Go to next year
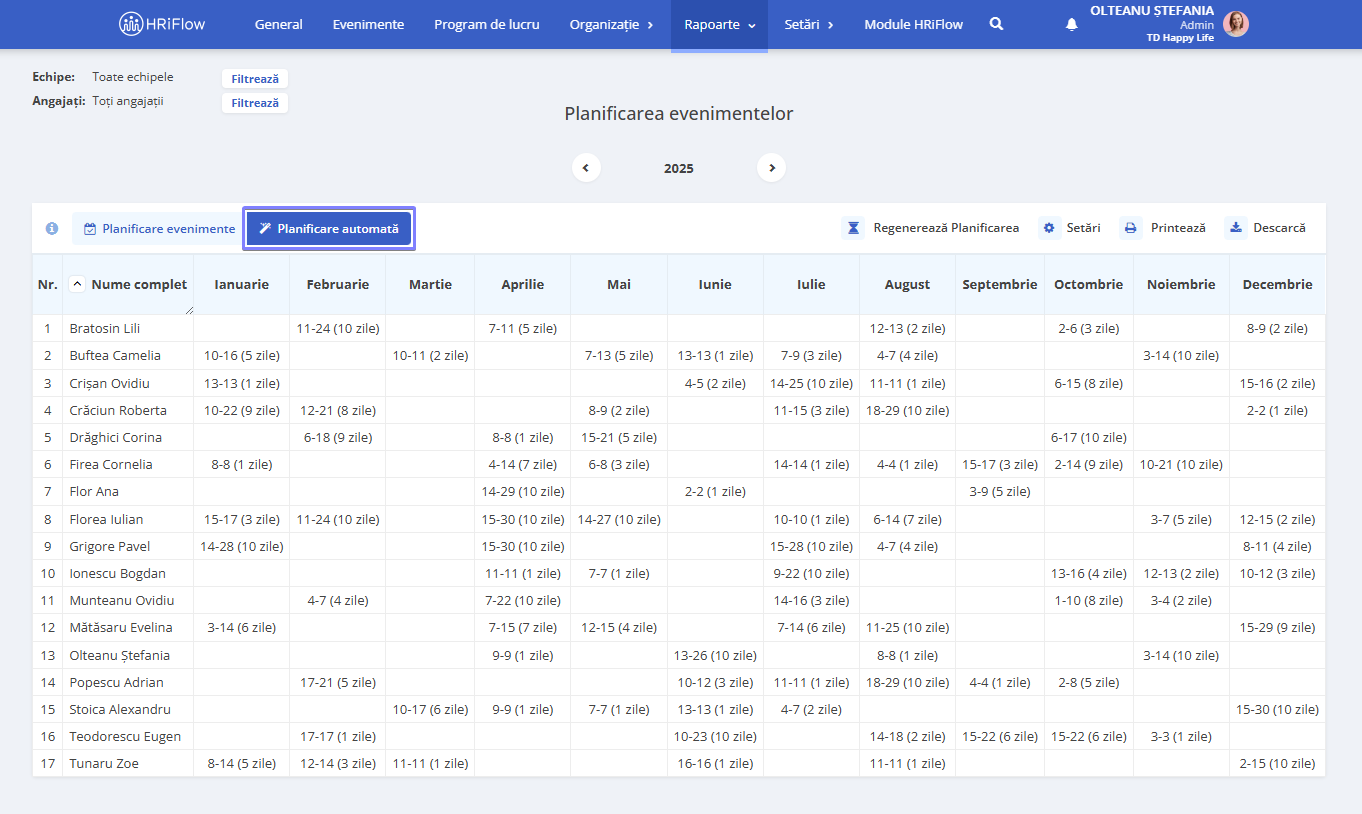 pyautogui.click(x=771, y=168)
